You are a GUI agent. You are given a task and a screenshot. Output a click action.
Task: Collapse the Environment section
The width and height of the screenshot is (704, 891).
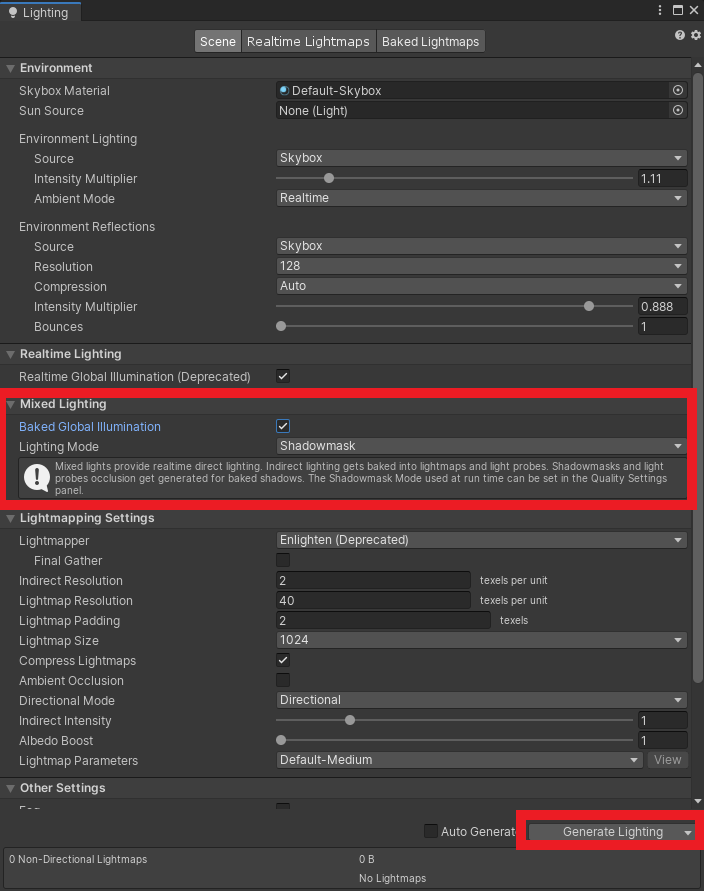11,68
